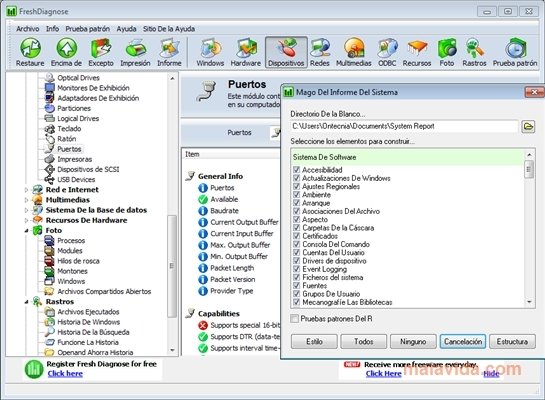Click the freeware Click Here link

[x=383, y=374]
